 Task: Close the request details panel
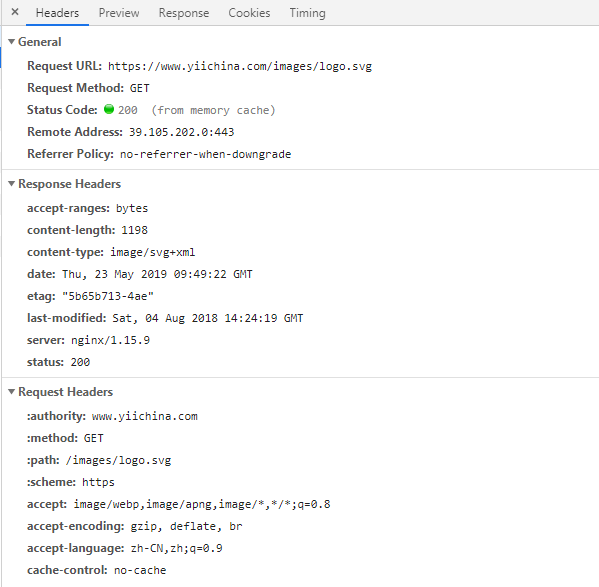pos(15,12)
